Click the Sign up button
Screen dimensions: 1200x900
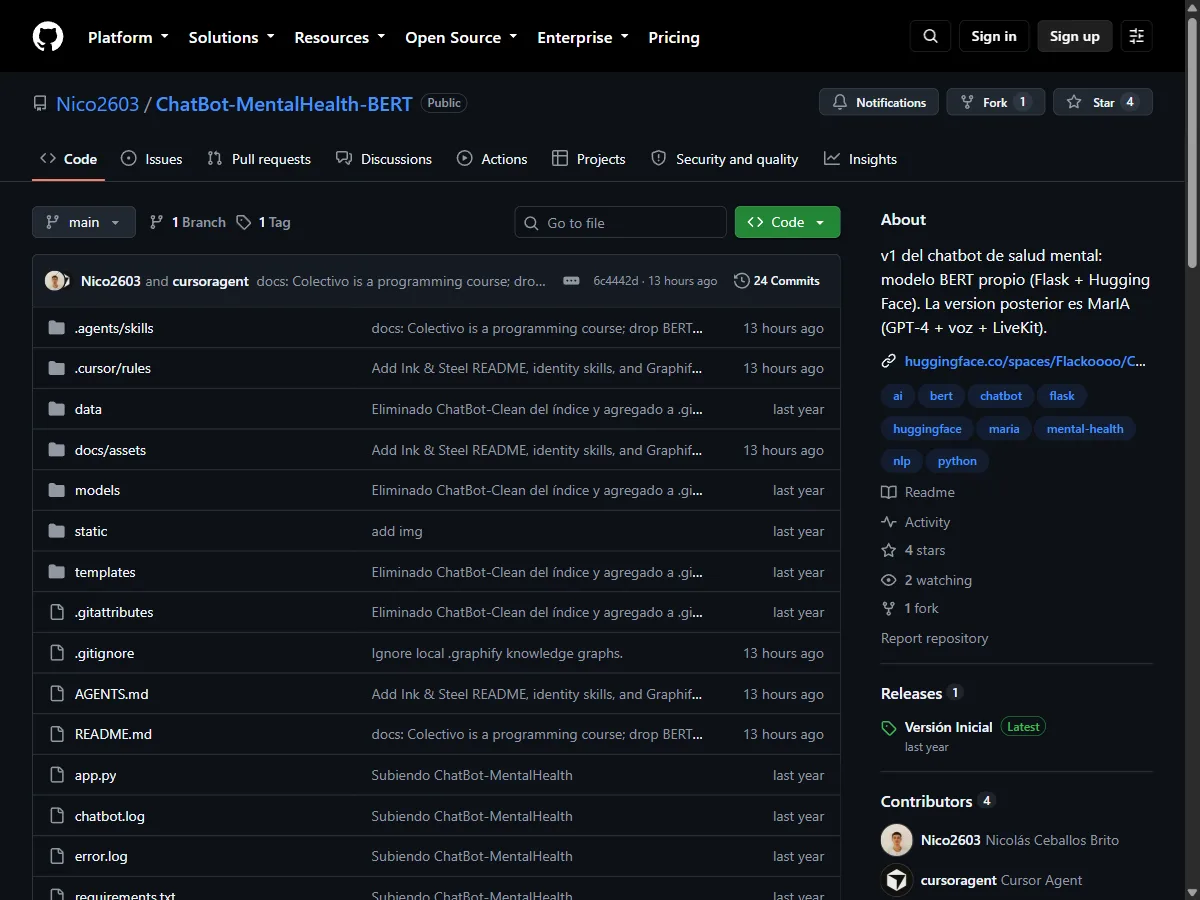[x=1075, y=36]
